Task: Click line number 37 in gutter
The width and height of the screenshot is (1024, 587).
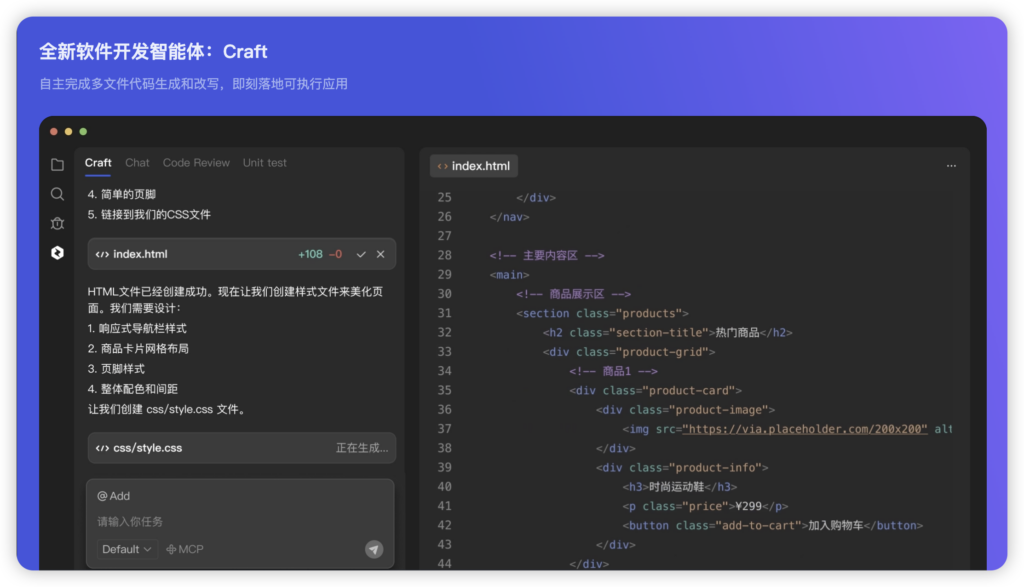Action: tap(445, 429)
